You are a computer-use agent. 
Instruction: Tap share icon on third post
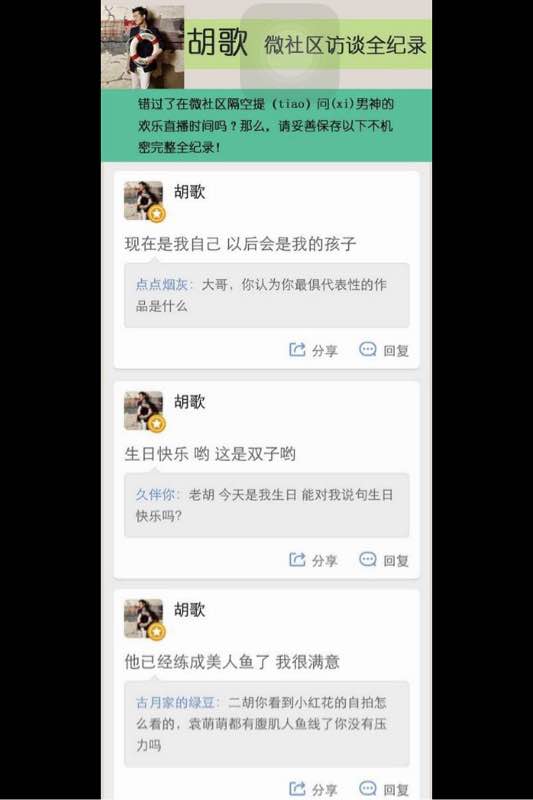(x=297, y=789)
